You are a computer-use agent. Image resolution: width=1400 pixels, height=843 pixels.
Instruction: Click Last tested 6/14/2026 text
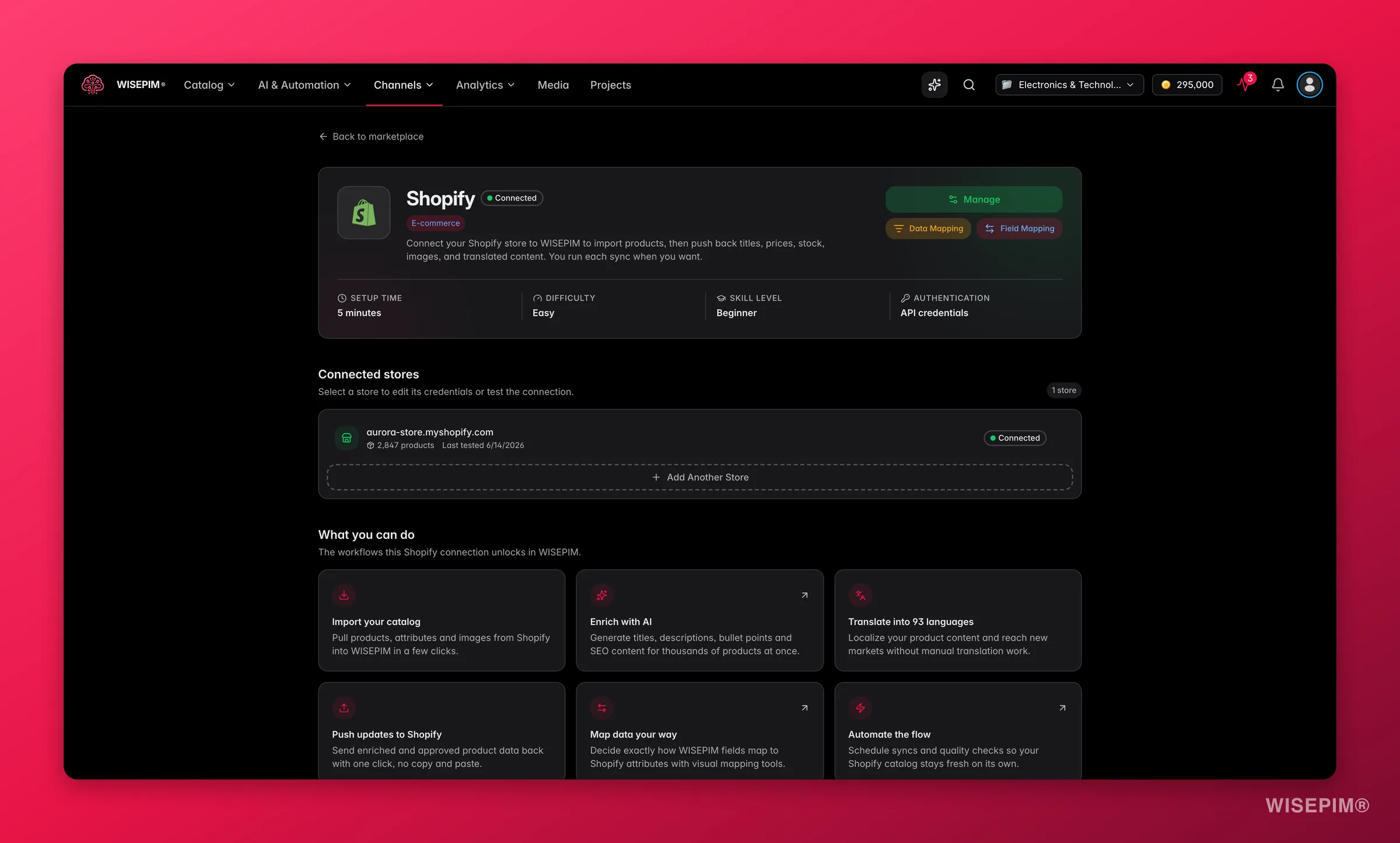483,446
